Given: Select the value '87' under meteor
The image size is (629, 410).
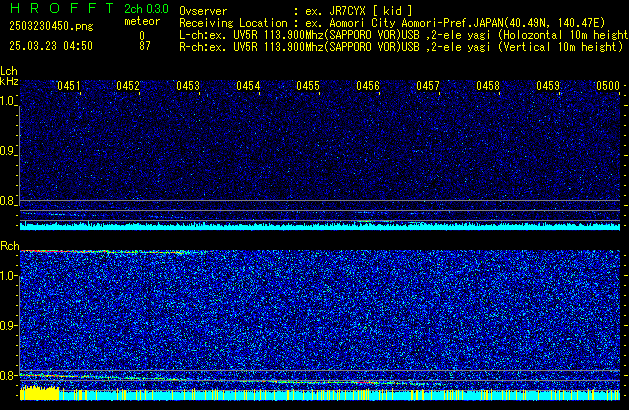Looking at the screenshot, I should (x=145, y=46).
